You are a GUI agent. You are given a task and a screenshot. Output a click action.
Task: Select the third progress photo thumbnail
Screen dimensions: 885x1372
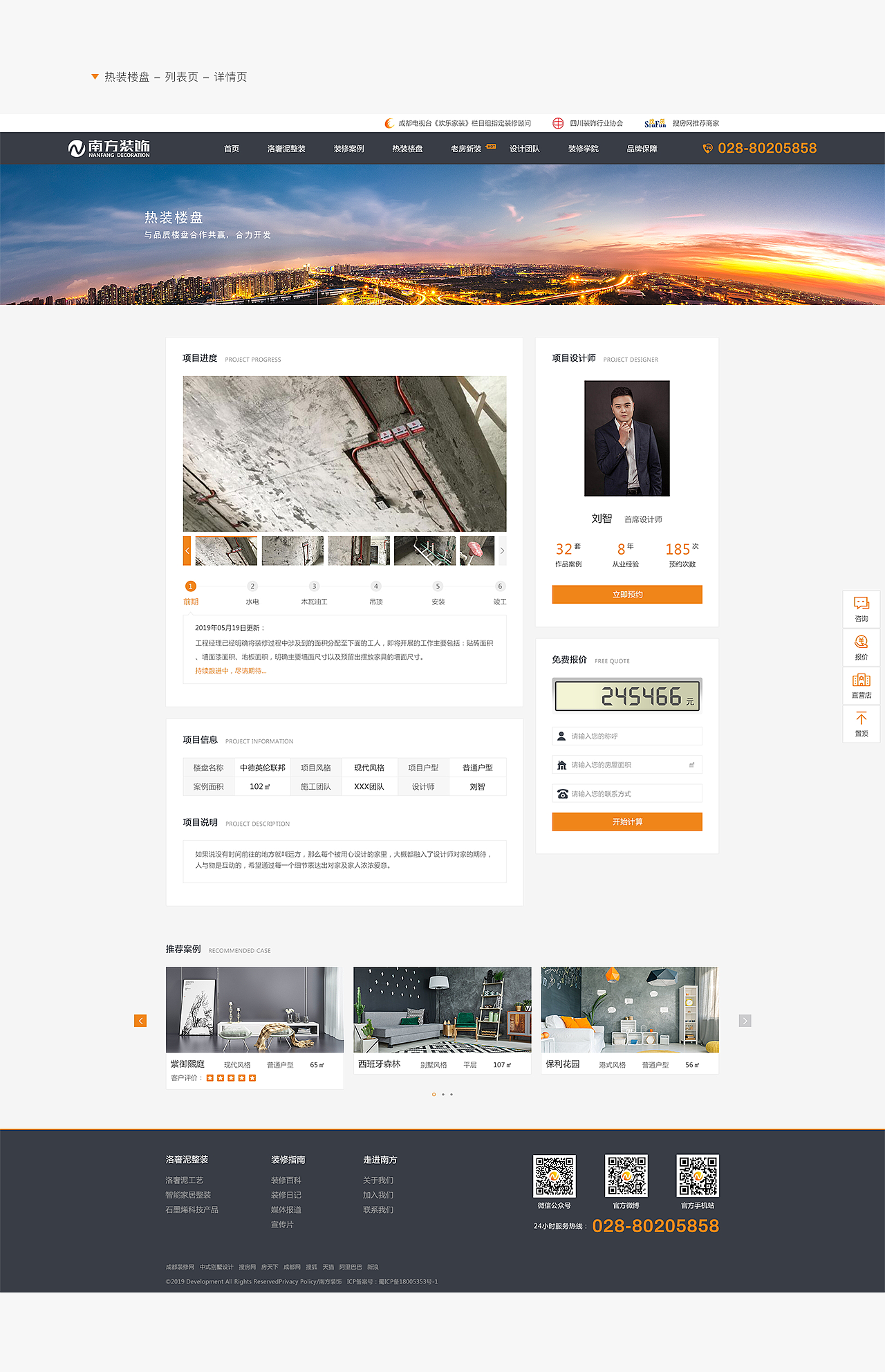[x=359, y=550]
